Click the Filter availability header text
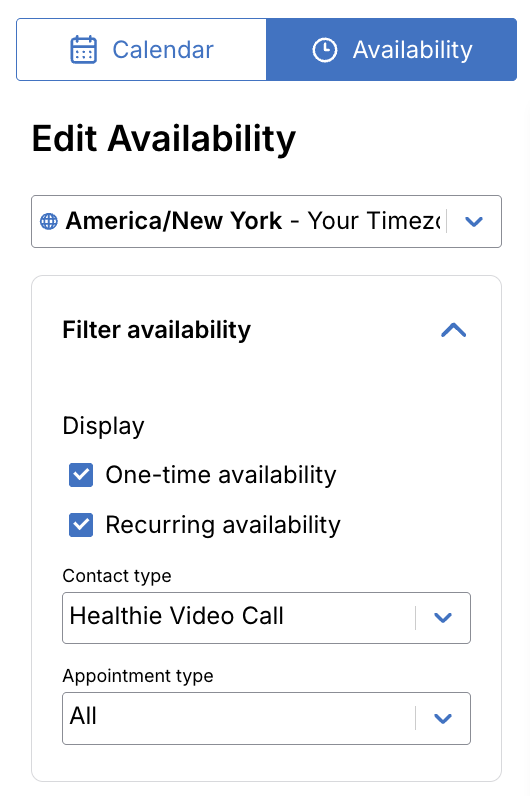Image resolution: width=530 pixels, height=796 pixels. click(156, 330)
